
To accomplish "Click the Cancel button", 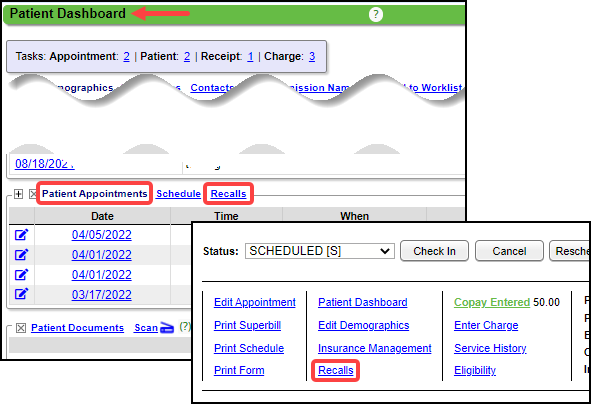I will (x=509, y=251).
